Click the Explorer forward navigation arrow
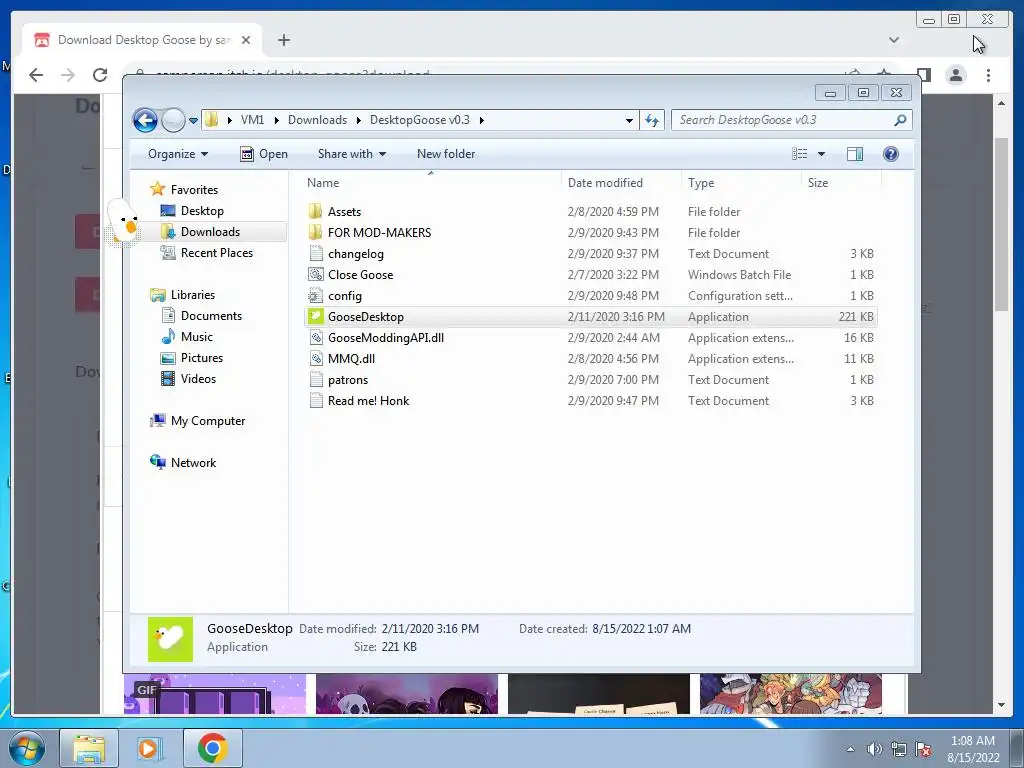1024x768 pixels. point(173,120)
